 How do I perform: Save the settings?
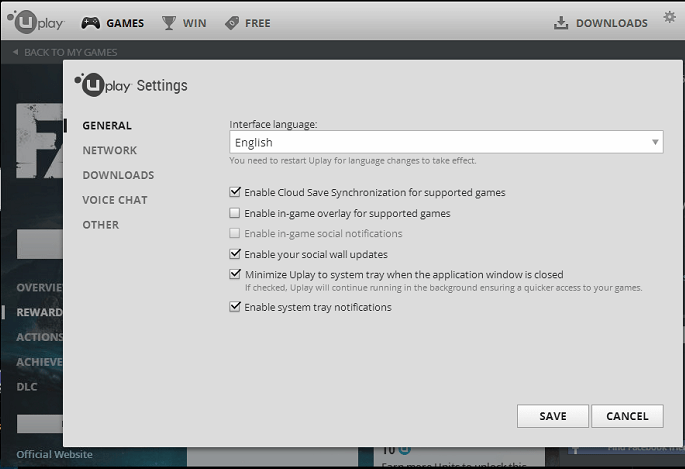point(553,416)
